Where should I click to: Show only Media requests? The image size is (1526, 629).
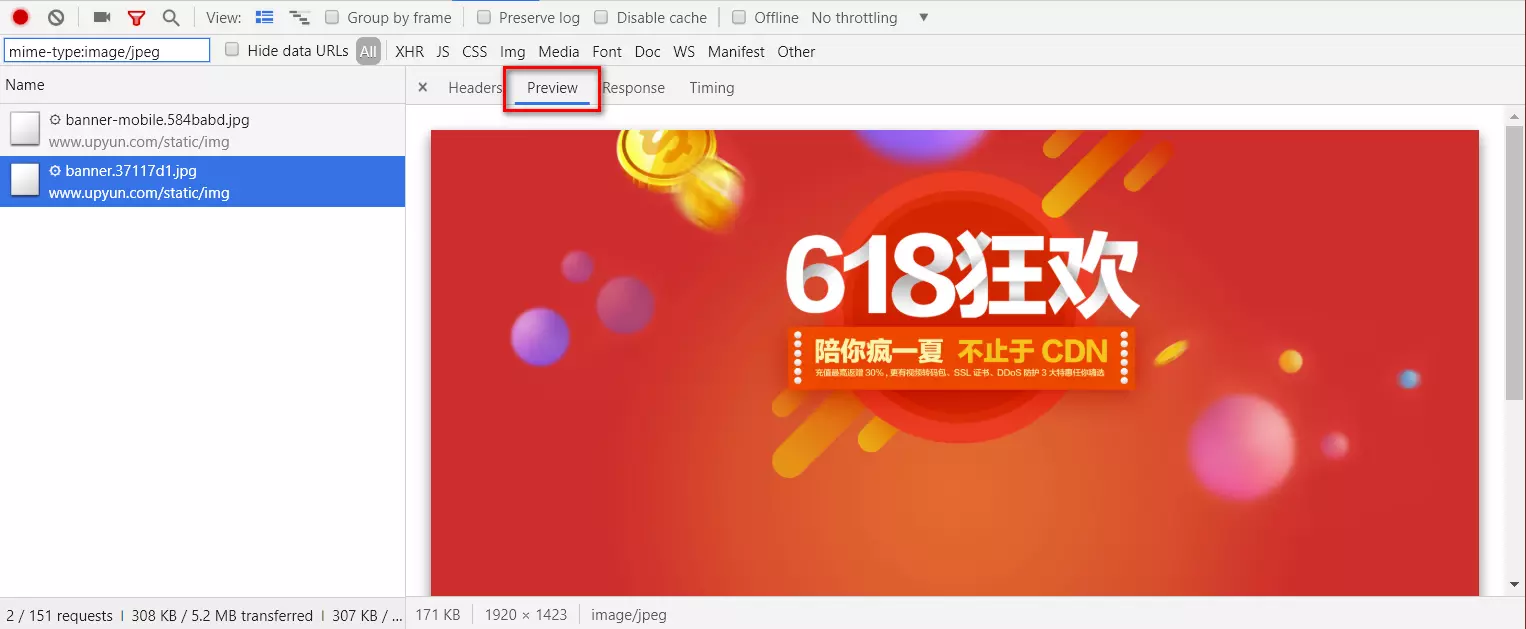(559, 52)
